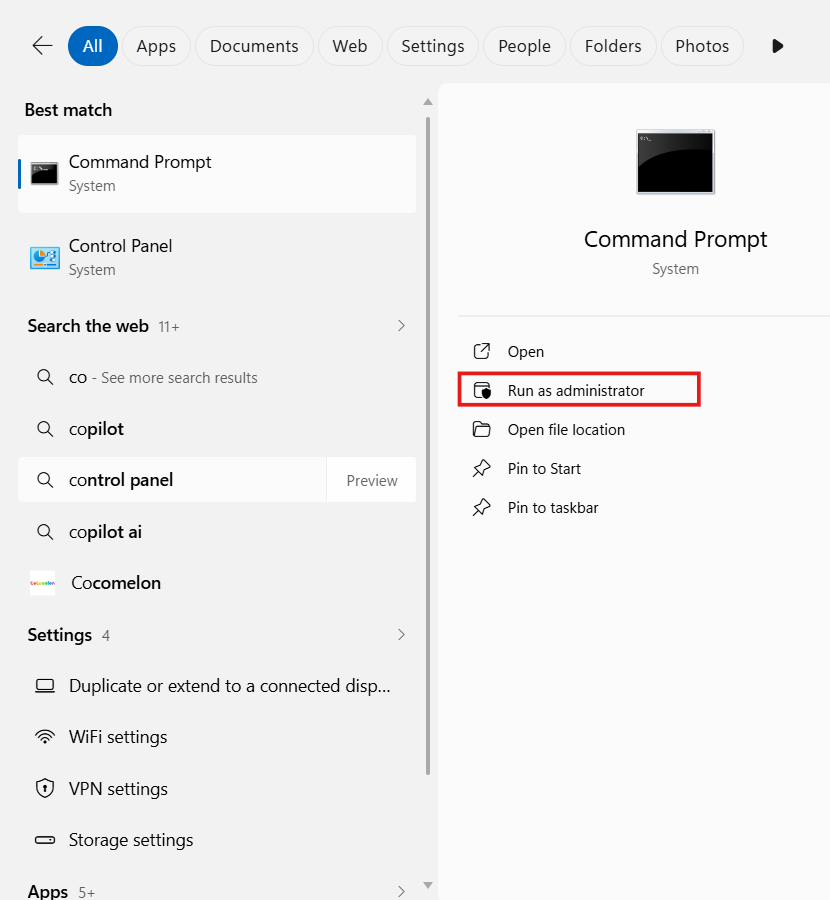
Task: Expand the Settings section chevron
Action: coord(401,635)
